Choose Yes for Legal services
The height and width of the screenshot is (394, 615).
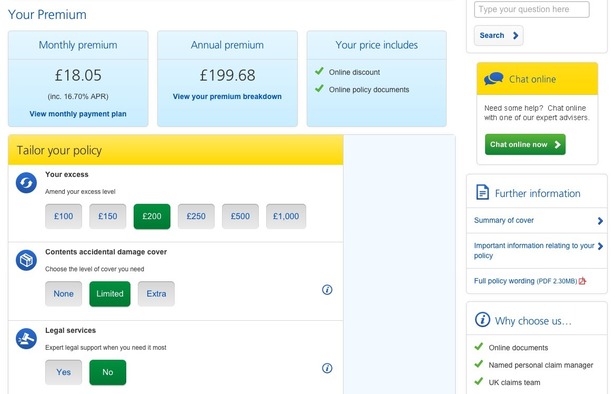(x=64, y=372)
